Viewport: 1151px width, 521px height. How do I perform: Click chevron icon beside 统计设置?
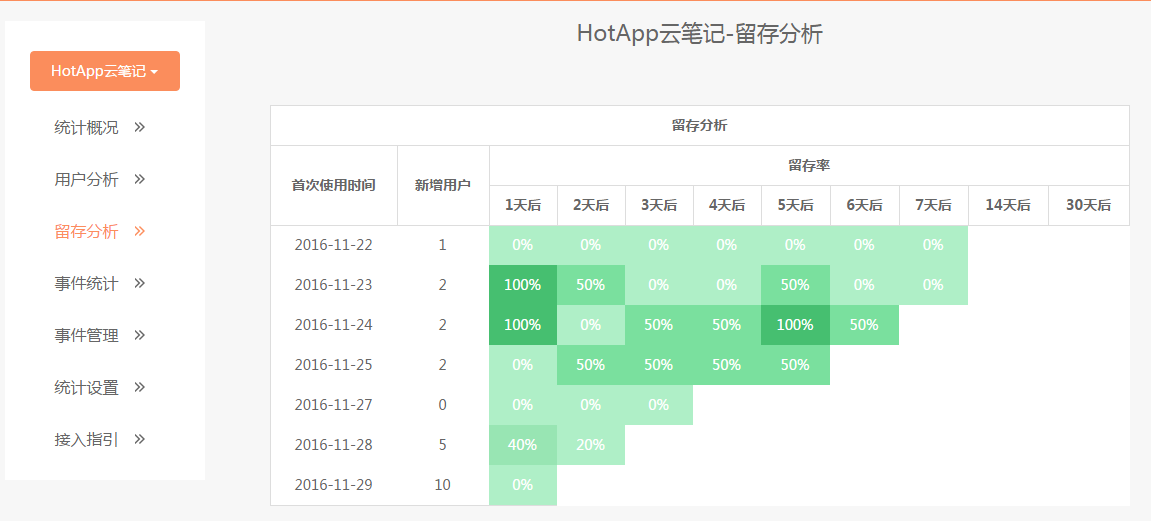point(140,387)
